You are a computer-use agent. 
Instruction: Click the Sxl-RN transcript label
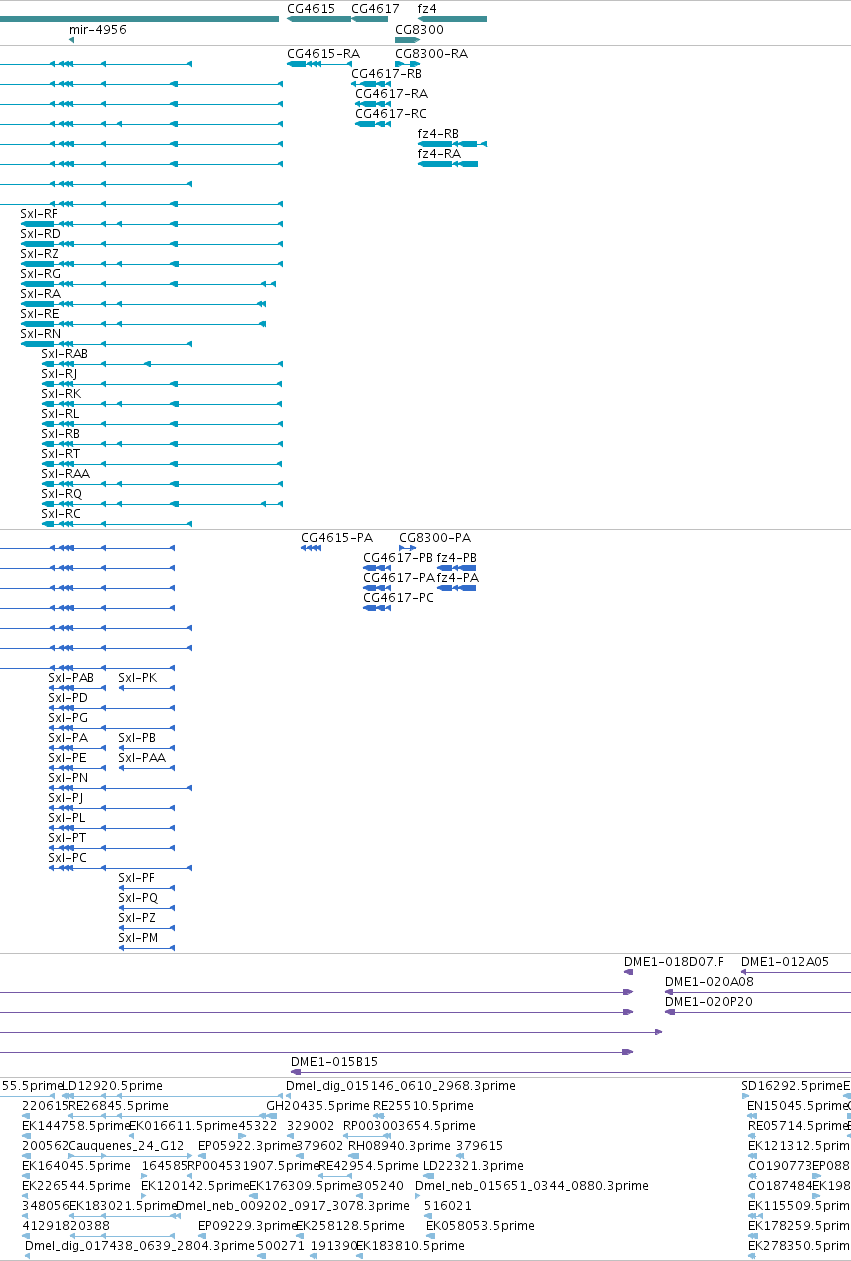click(x=40, y=334)
